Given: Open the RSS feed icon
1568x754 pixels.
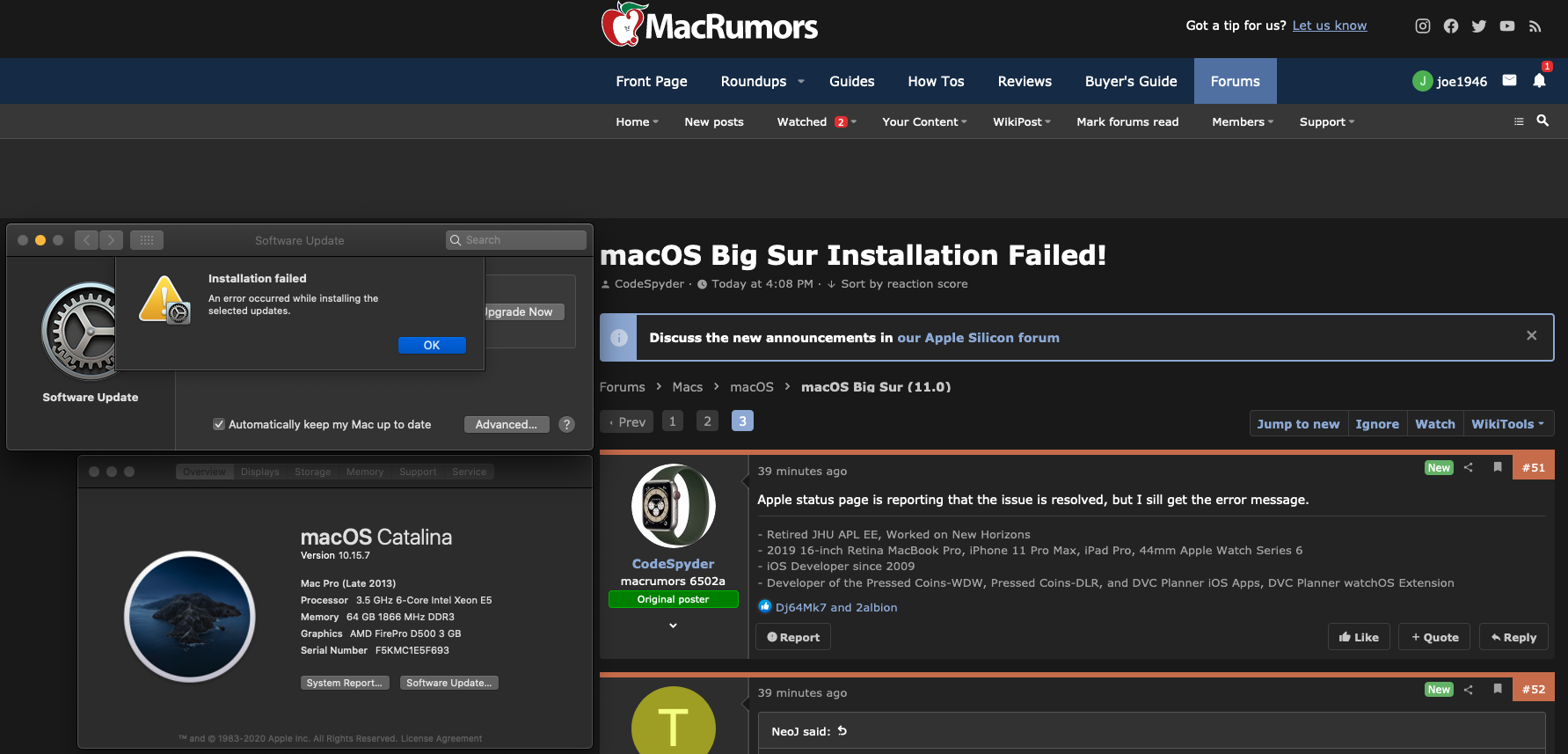Looking at the screenshot, I should click(1535, 26).
